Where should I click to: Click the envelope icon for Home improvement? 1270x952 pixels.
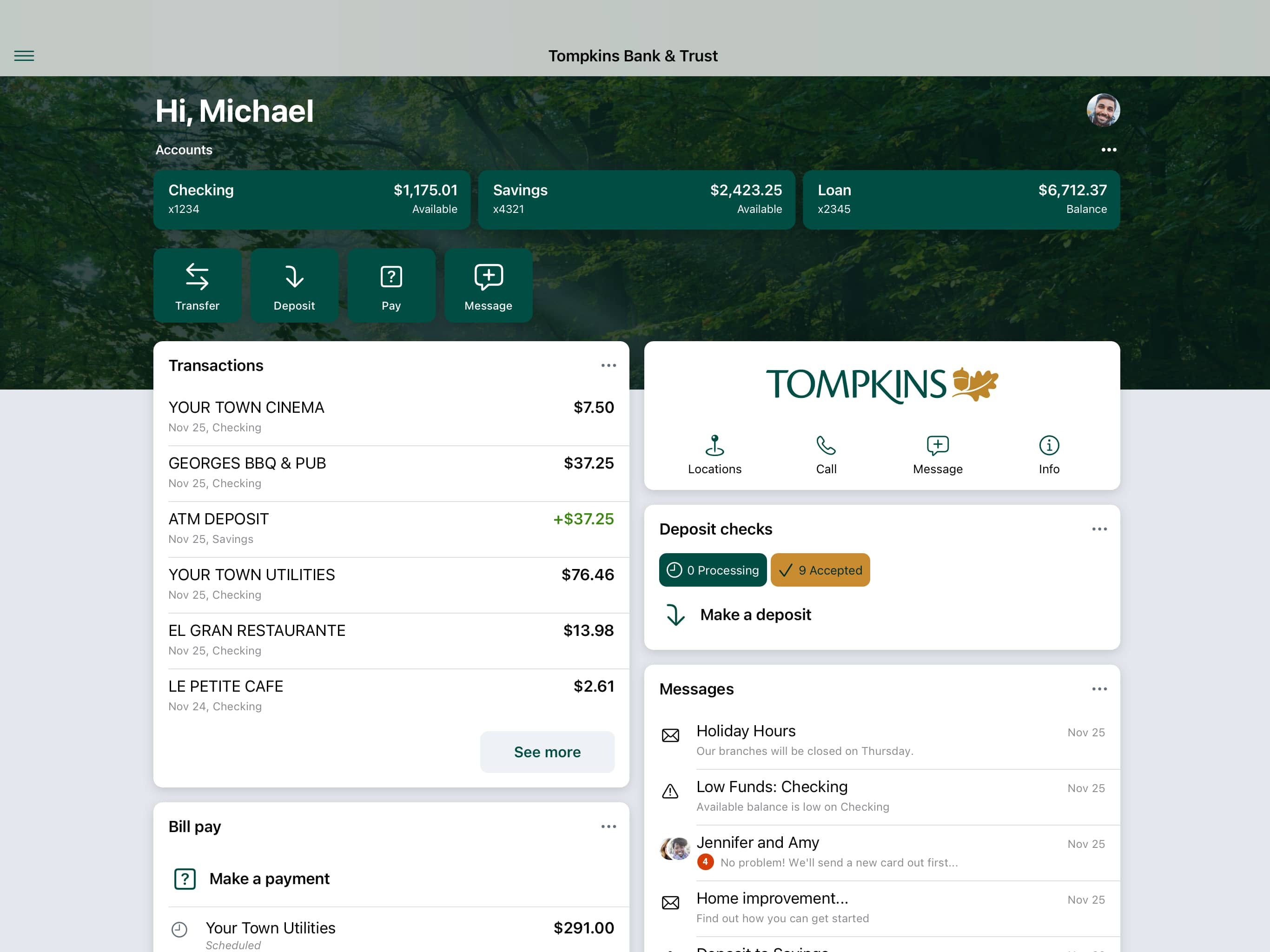pyautogui.click(x=670, y=903)
